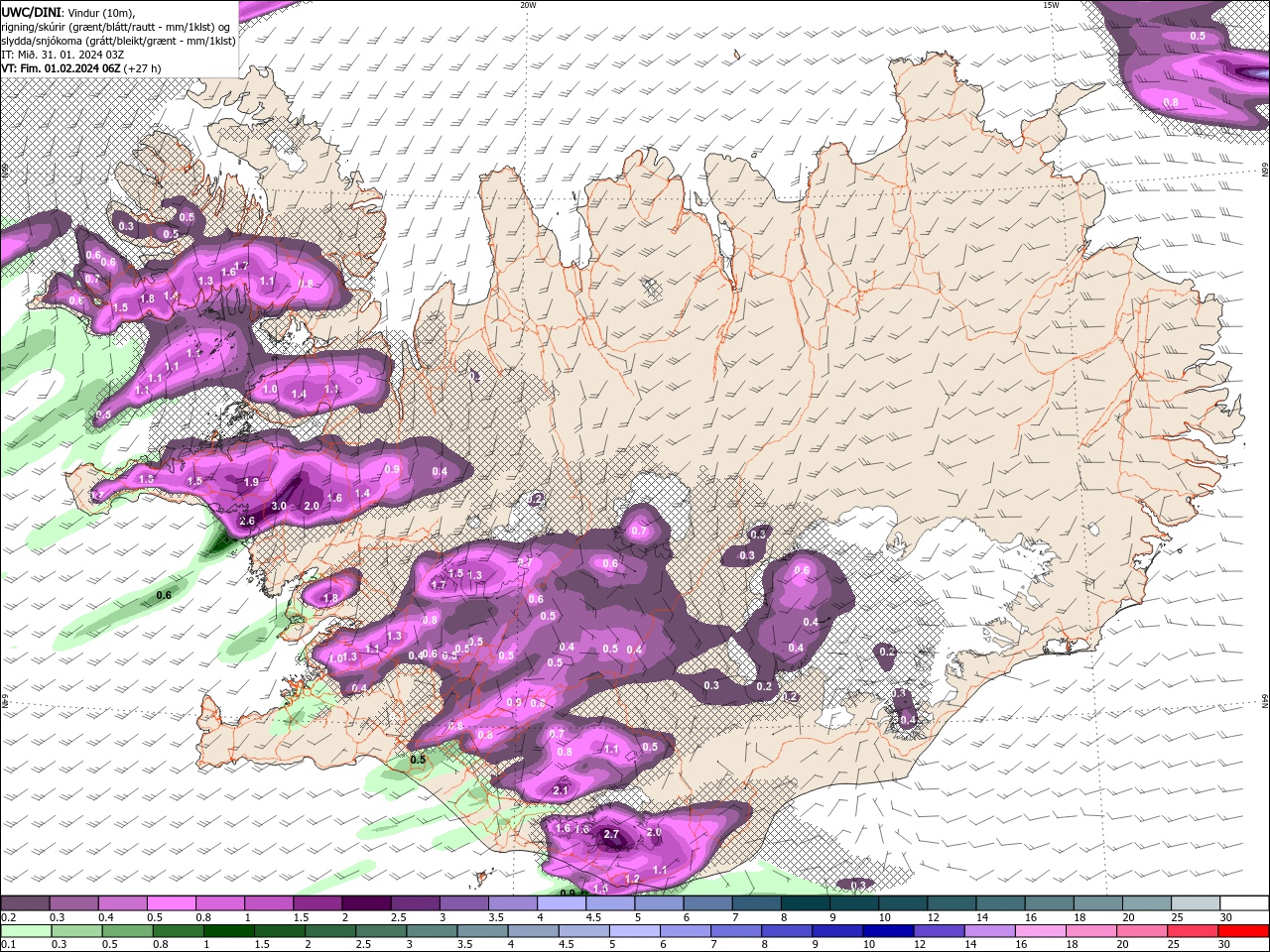Click the 15W longitude label
Screen dimensions: 1270x952
pyautogui.click(x=1052, y=5)
